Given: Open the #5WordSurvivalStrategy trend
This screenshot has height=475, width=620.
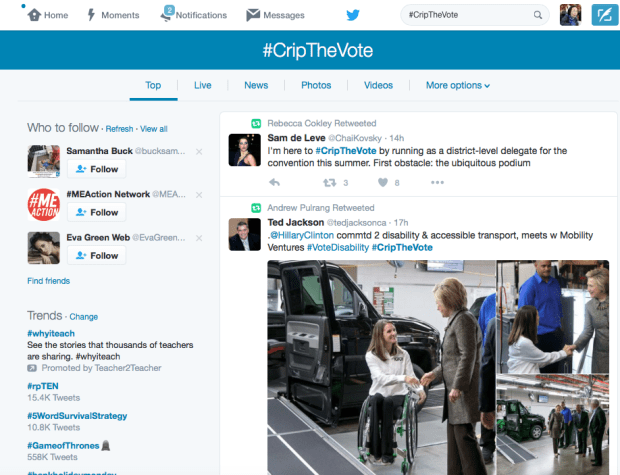Looking at the screenshot, I should tap(77, 416).
